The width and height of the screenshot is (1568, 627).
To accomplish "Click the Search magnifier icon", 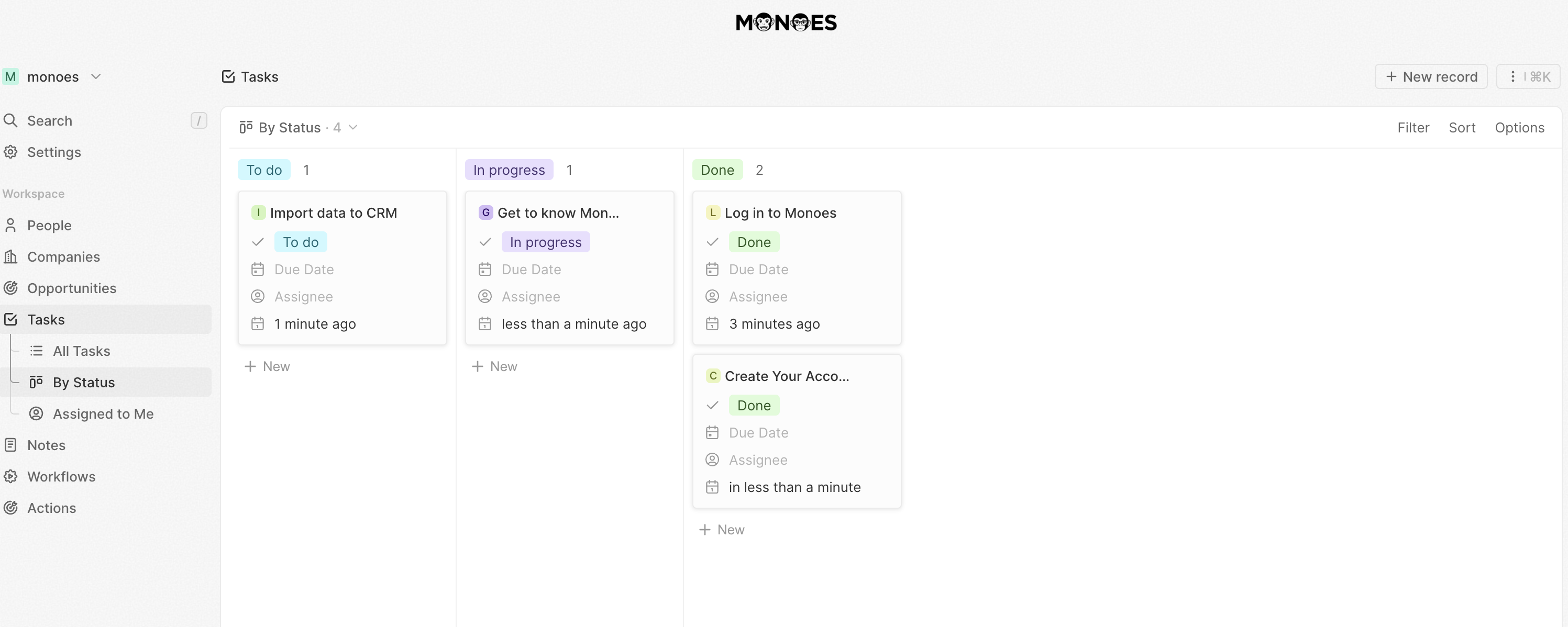I will tap(10, 120).
